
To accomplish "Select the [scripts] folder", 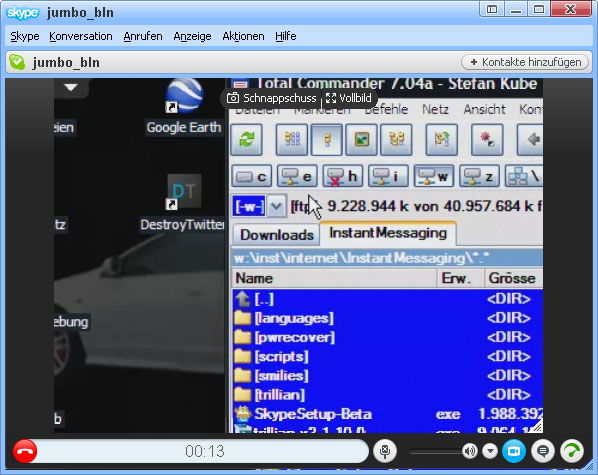I will coord(387,356).
